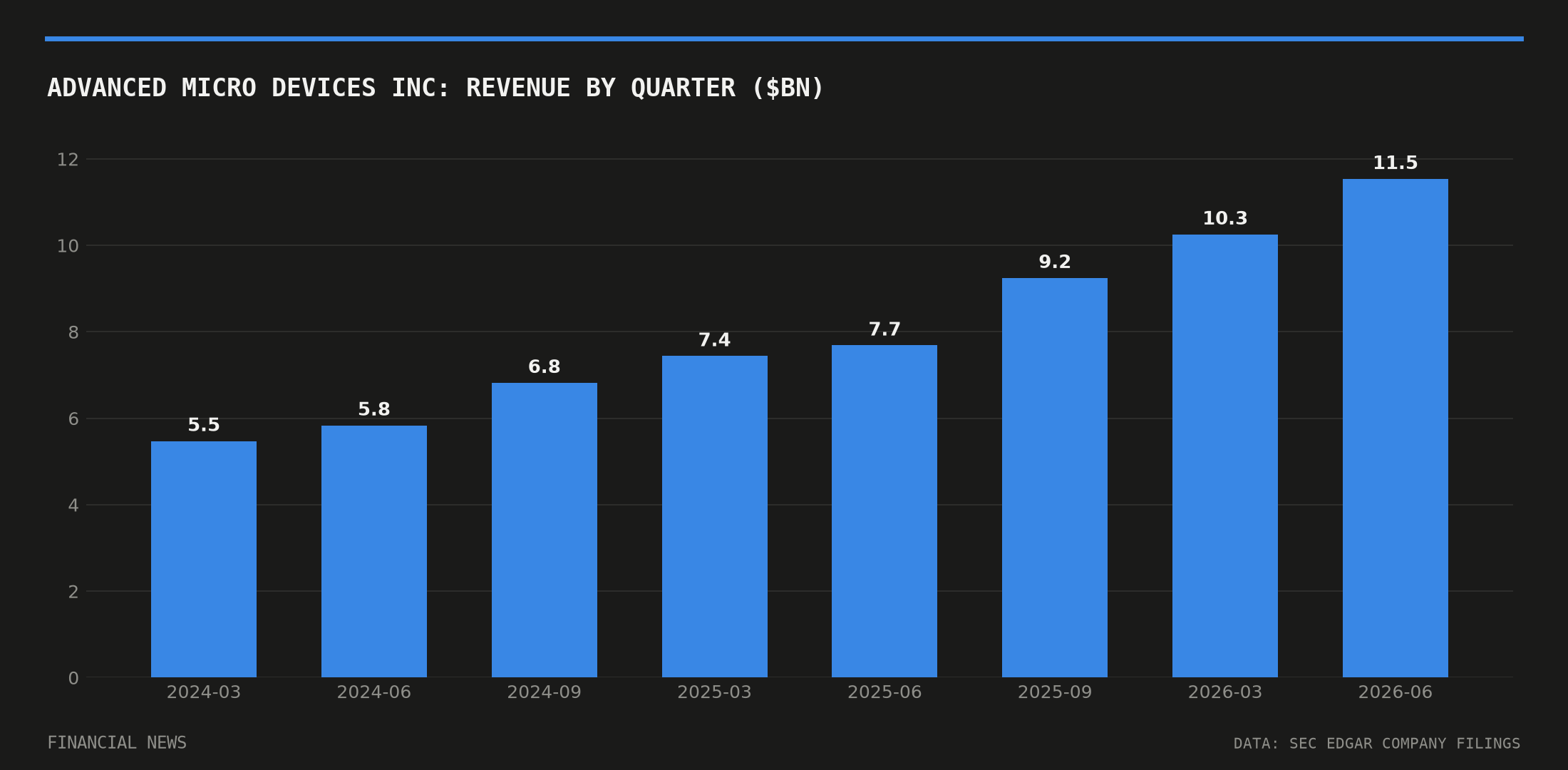Viewport: 1568px width, 770px height.
Task: Click the y-axis tick label 0
Action: [73, 678]
